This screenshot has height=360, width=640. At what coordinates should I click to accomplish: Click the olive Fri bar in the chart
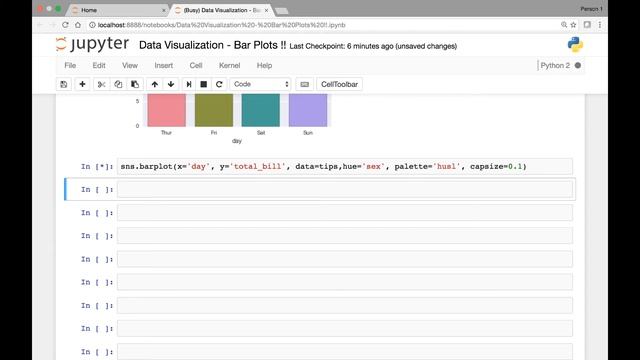click(x=214, y=110)
